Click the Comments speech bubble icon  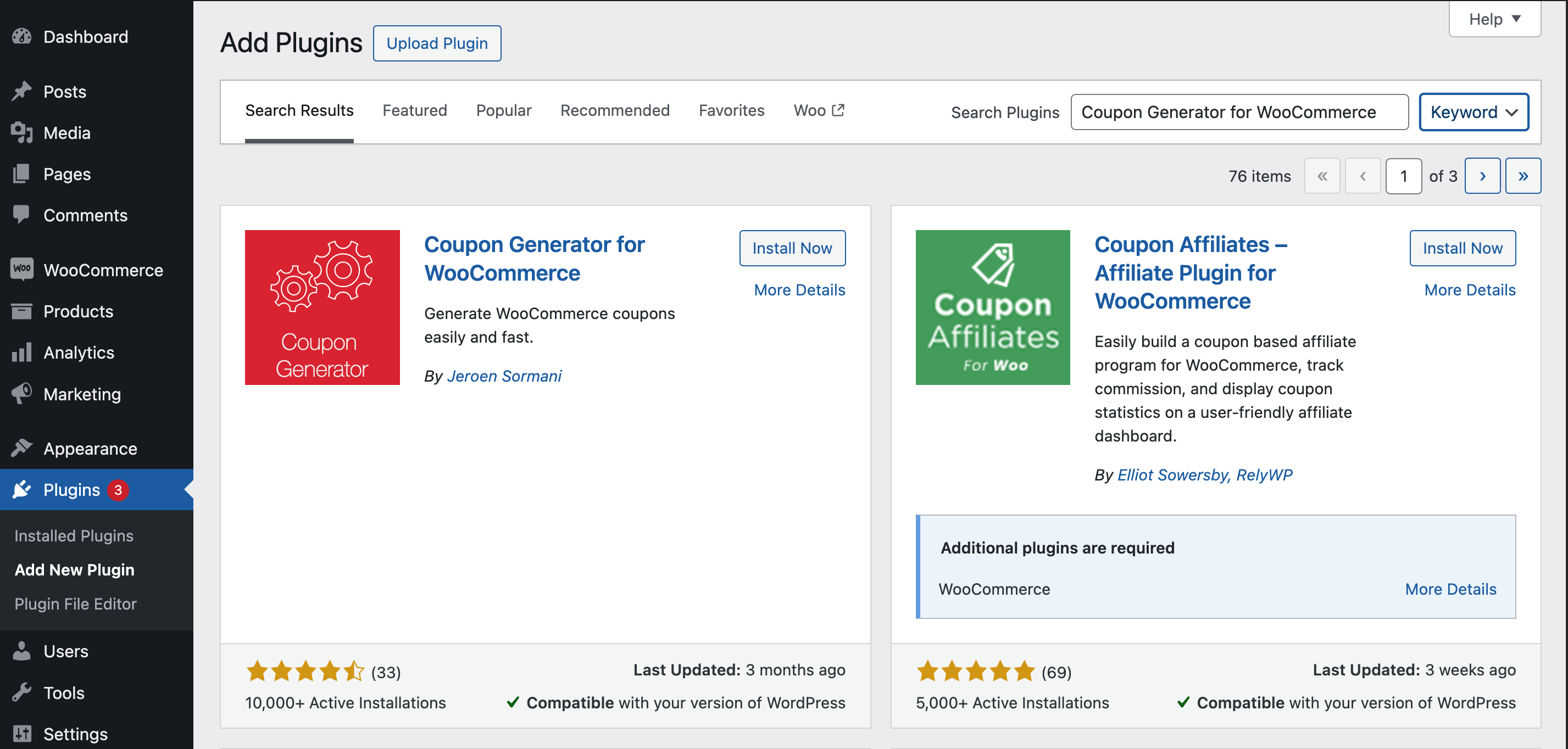click(x=22, y=215)
